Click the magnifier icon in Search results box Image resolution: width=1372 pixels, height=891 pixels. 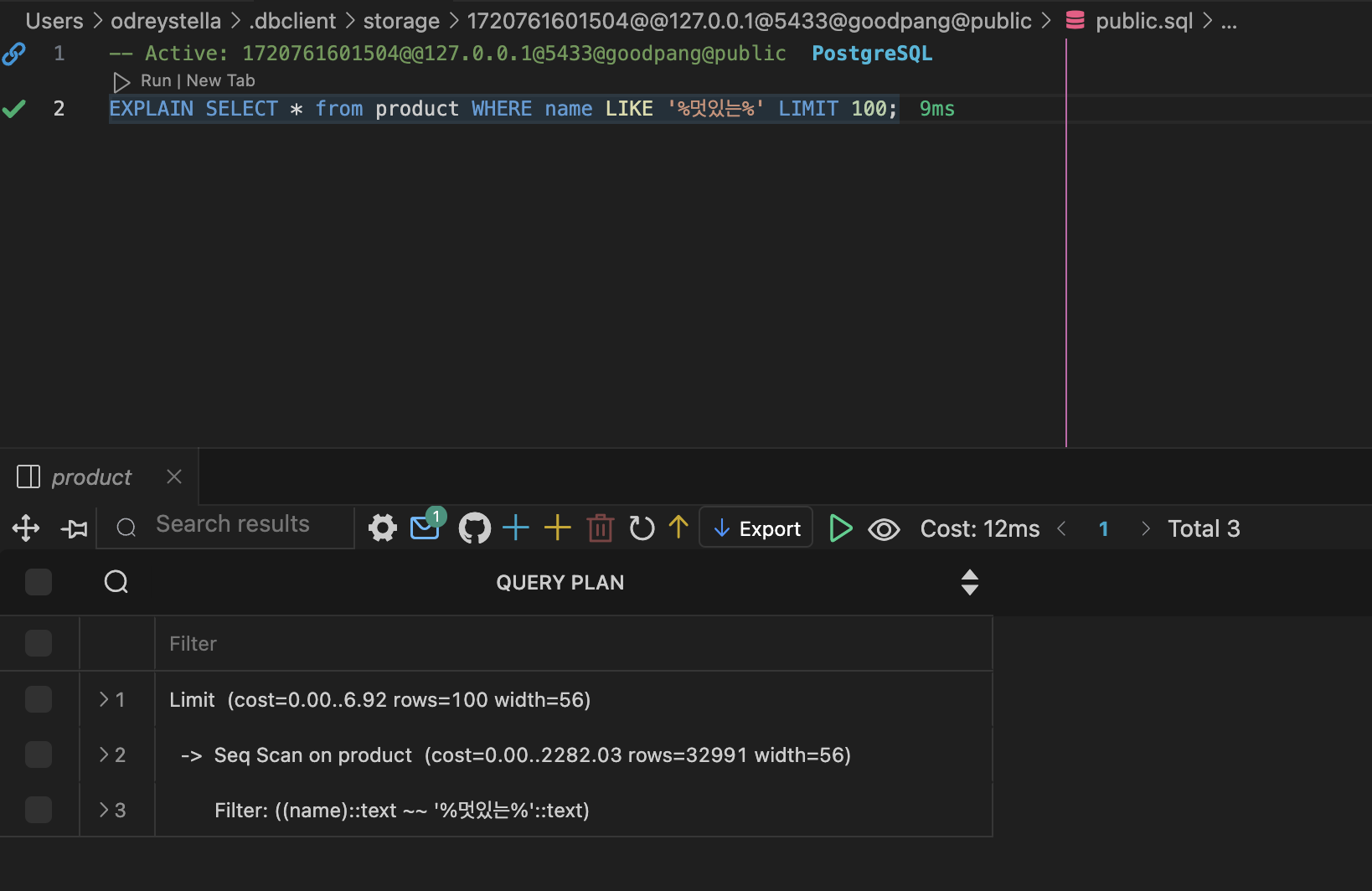126,528
